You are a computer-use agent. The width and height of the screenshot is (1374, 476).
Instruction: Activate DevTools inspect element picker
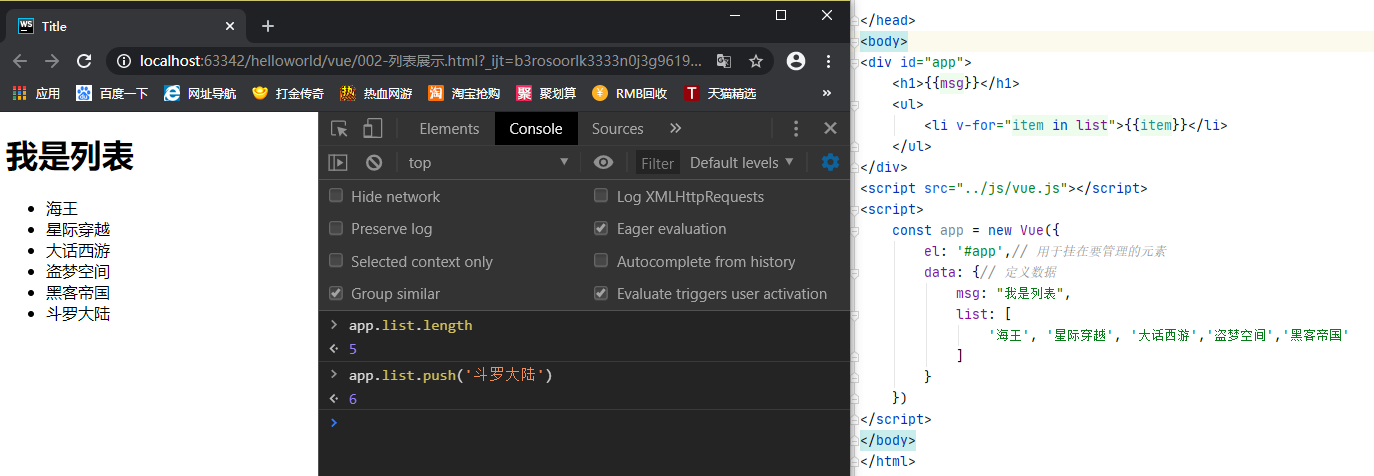[340, 128]
